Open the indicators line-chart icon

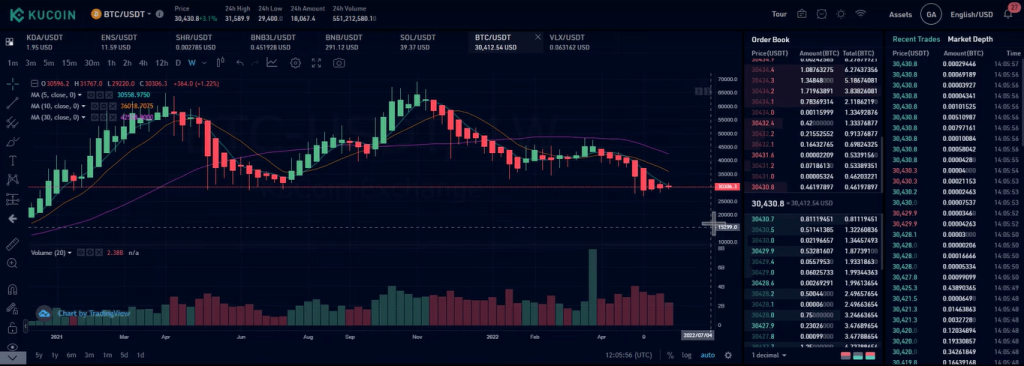(272, 63)
